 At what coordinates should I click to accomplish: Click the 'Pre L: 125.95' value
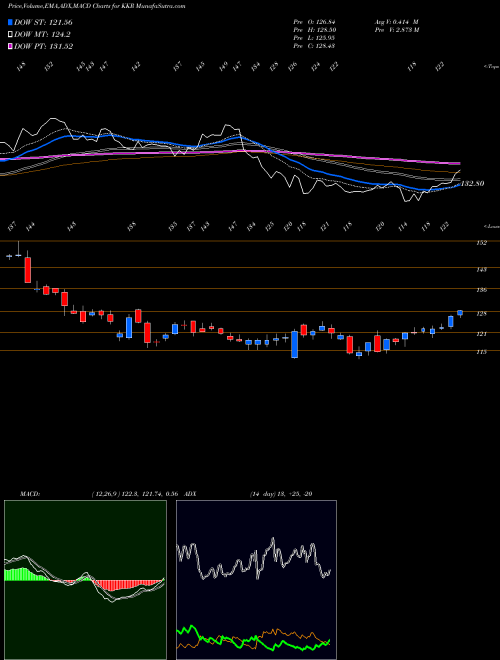click(314, 38)
